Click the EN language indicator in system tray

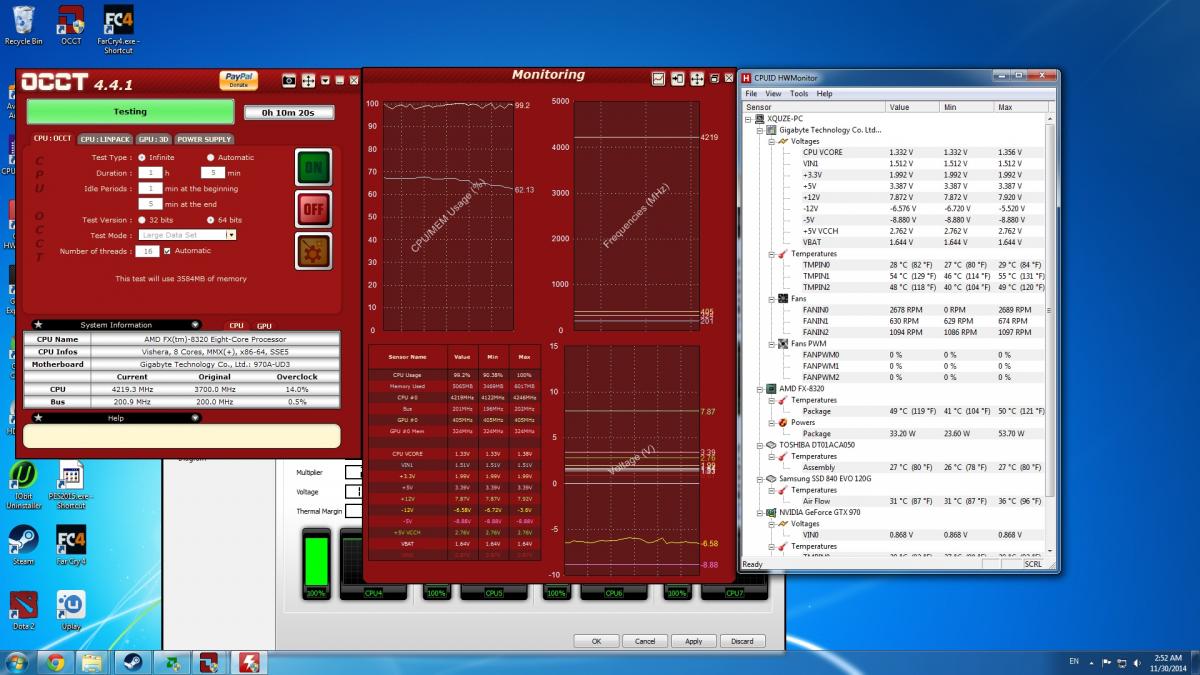(x=1074, y=662)
